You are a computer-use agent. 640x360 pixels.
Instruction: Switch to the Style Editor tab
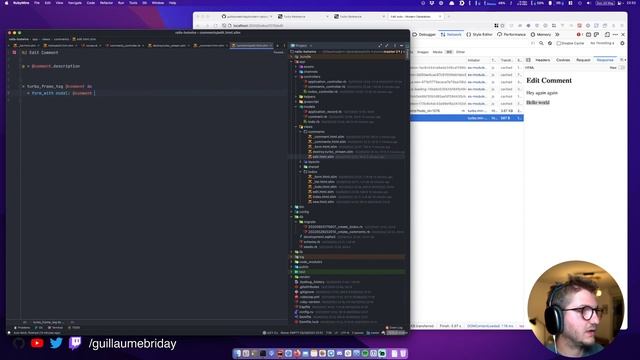[x=480, y=35]
